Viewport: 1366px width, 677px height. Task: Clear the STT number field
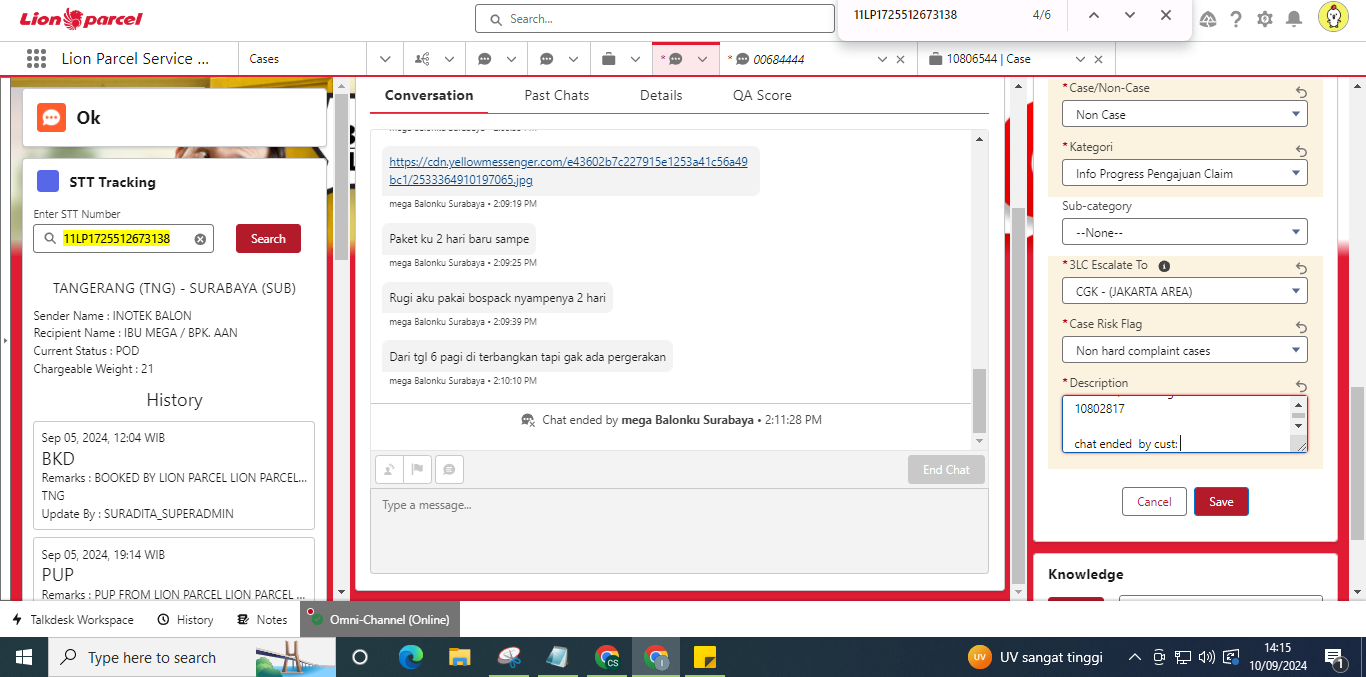click(x=200, y=239)
